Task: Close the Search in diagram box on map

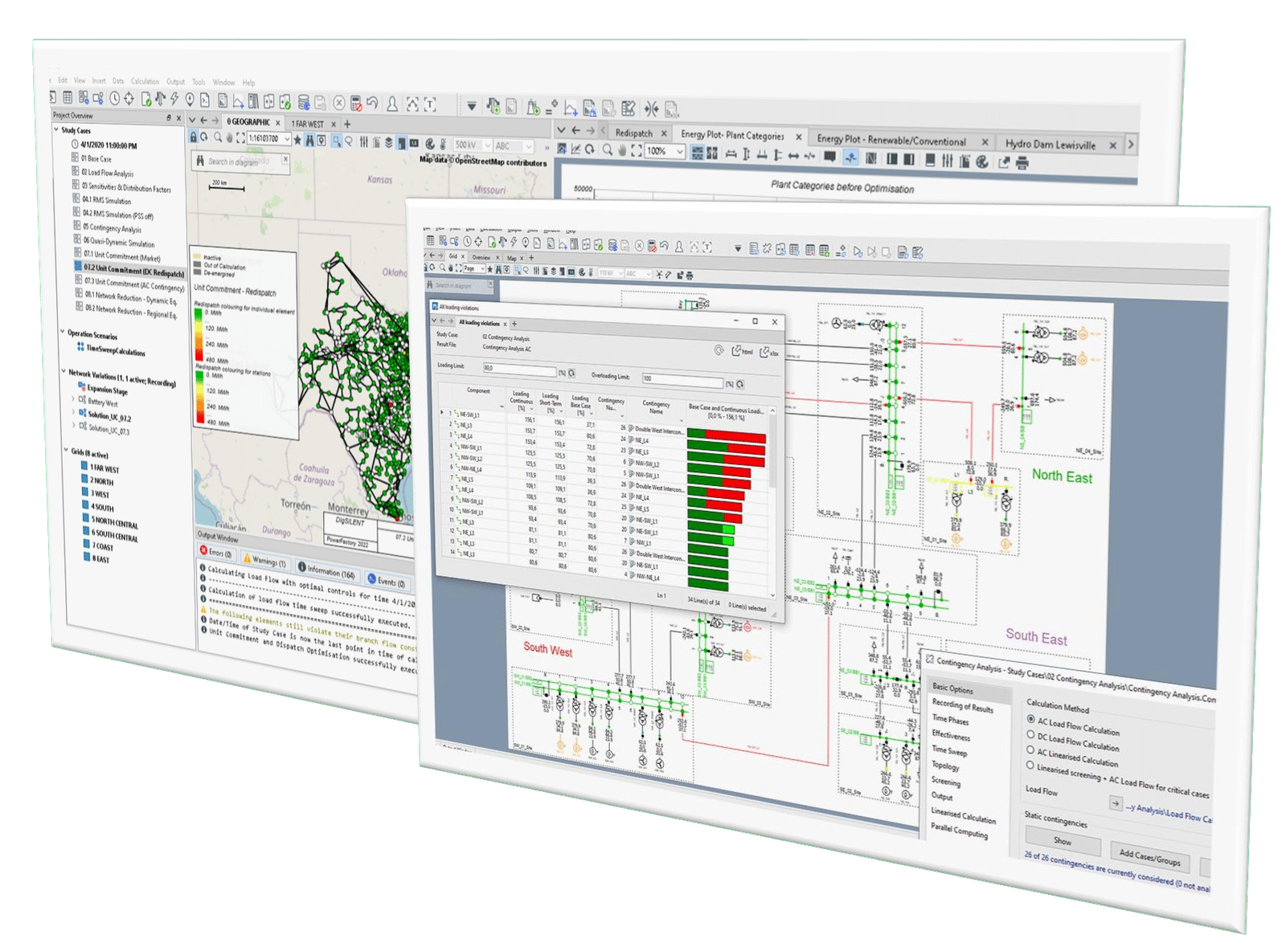Action: pos(285,160)
